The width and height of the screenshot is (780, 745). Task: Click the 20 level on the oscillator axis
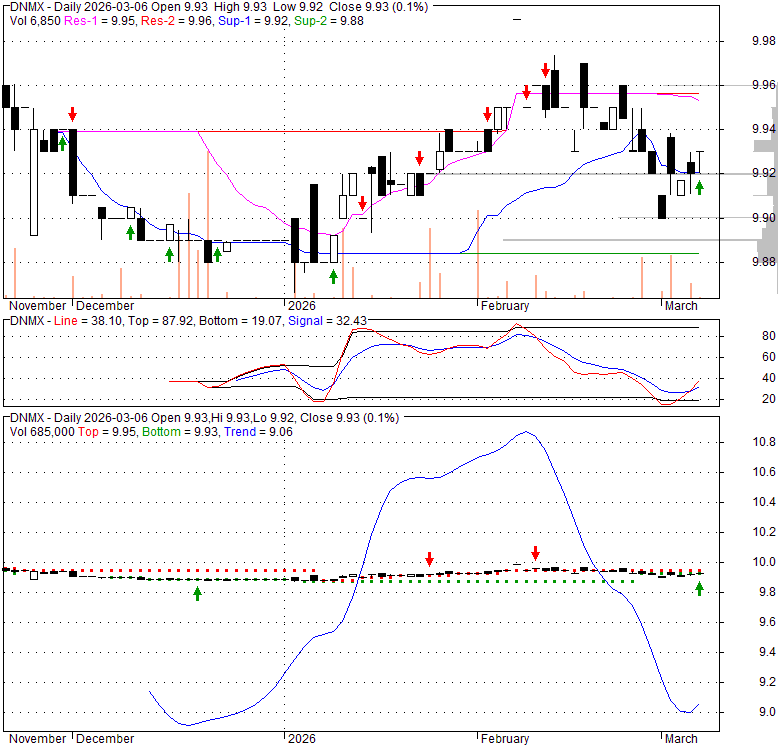click(x=769, y=399)
